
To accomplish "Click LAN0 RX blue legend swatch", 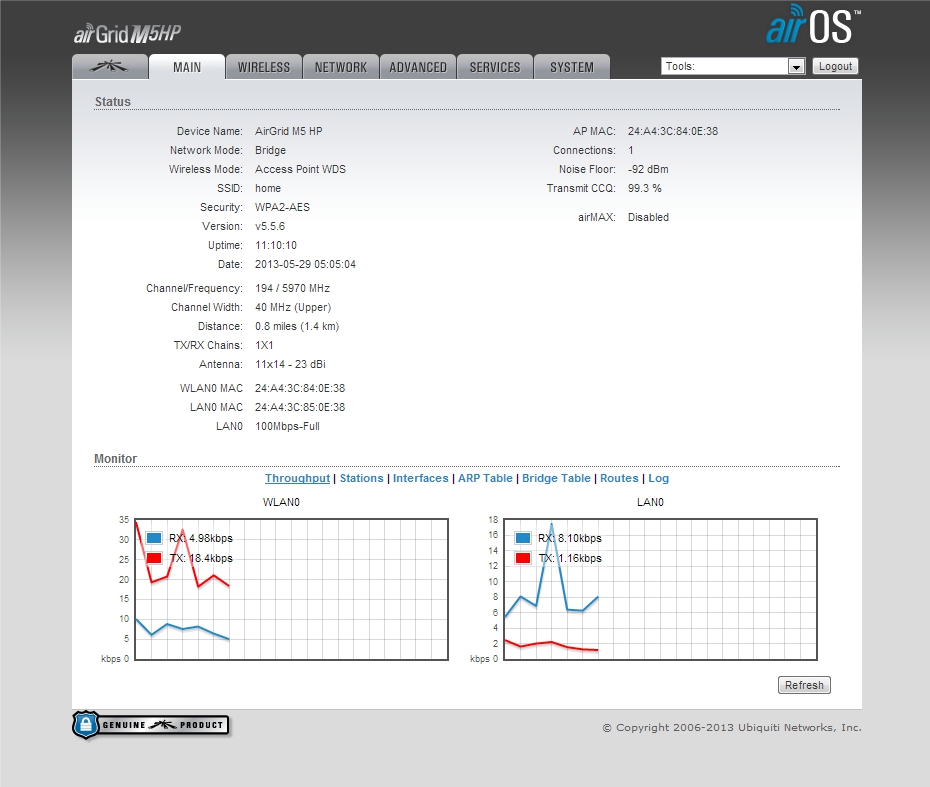I will [x=523, y=538].
